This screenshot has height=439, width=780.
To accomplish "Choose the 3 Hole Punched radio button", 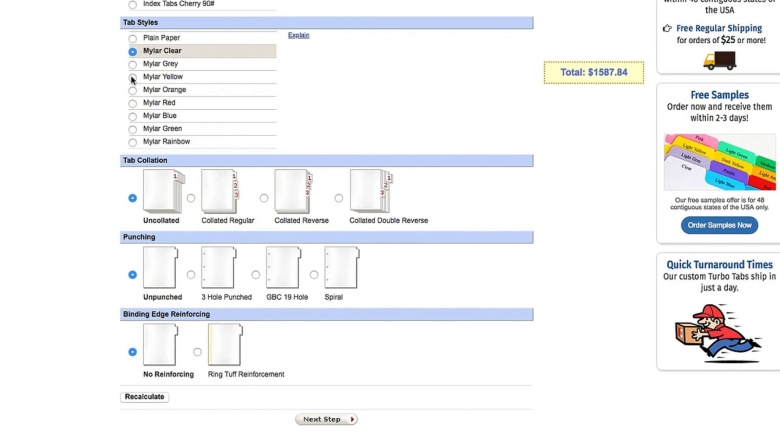I will coord(191,274).
